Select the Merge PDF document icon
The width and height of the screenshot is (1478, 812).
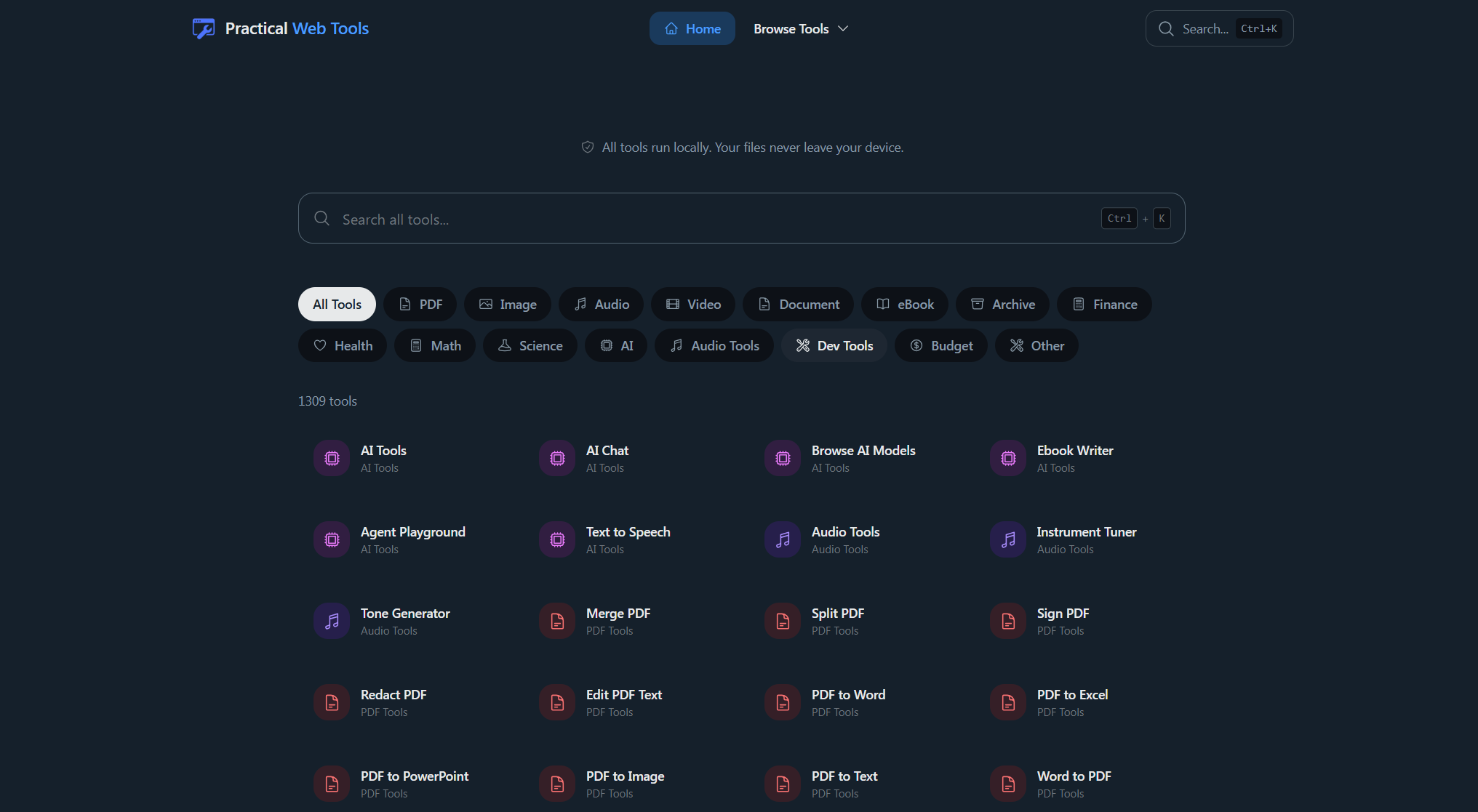557,621
